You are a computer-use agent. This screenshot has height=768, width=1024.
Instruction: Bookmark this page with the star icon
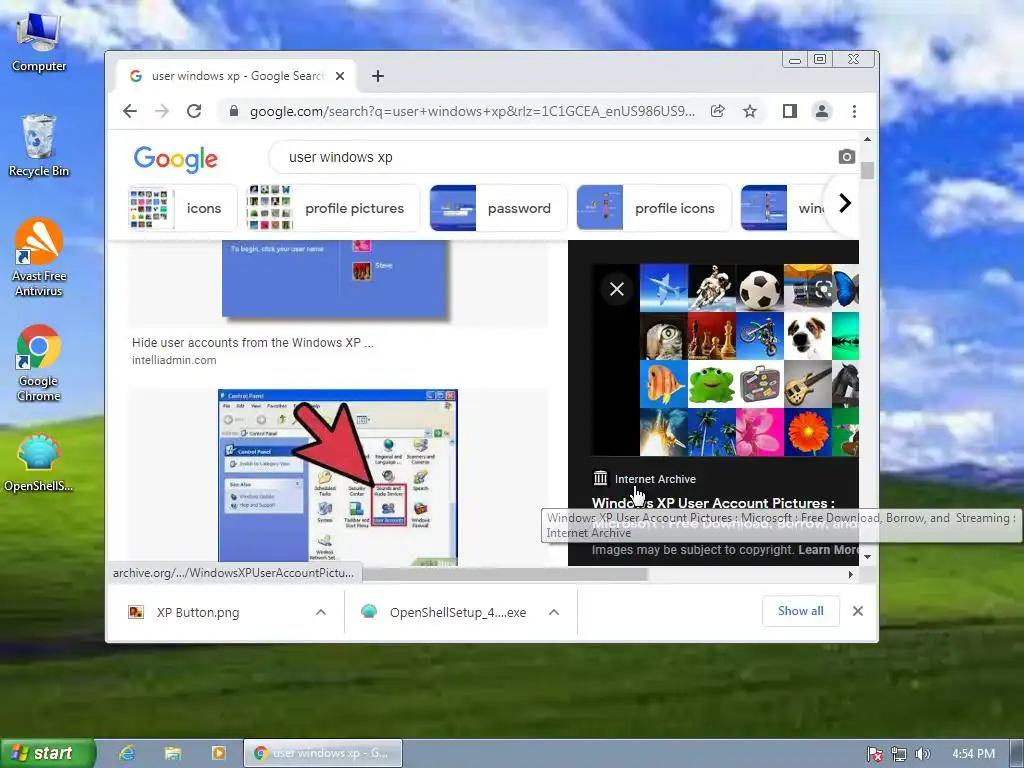click(750, 111)
